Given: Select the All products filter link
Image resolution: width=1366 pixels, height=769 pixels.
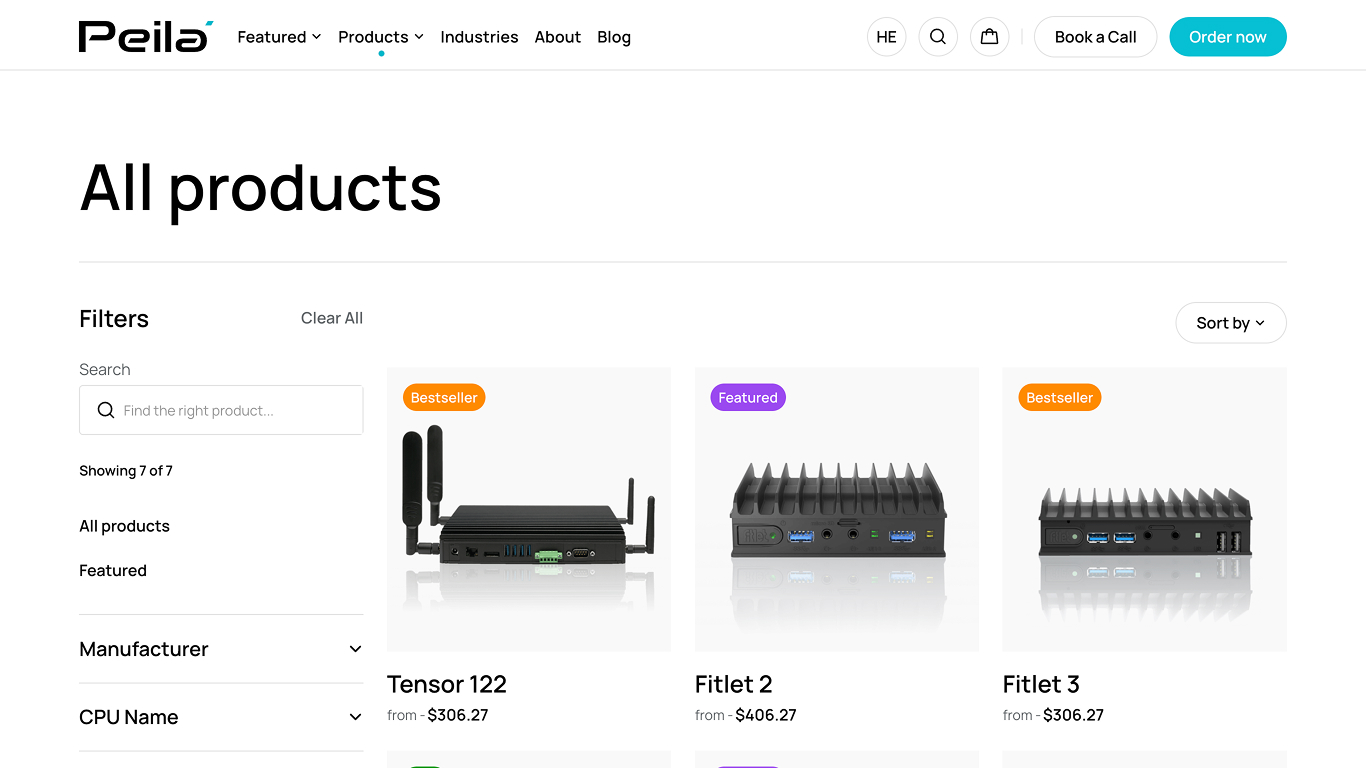Looking at the screenshot, I should coord(124,526).
